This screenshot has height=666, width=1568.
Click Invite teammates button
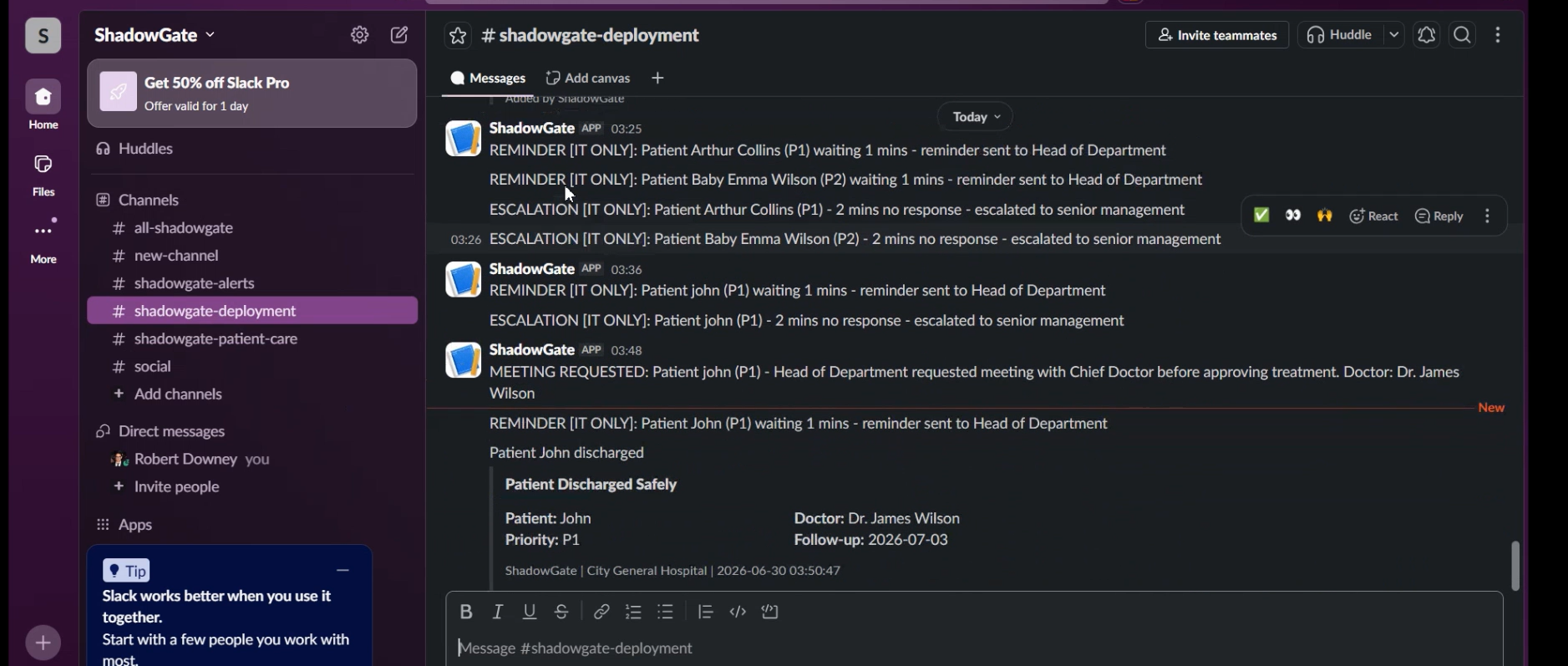point(1216,35)
